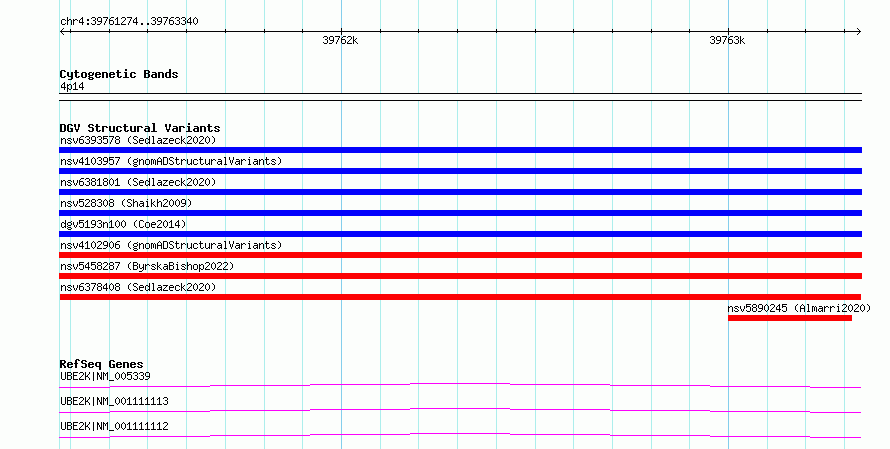Select the red bar under nsv4102906

460,255
